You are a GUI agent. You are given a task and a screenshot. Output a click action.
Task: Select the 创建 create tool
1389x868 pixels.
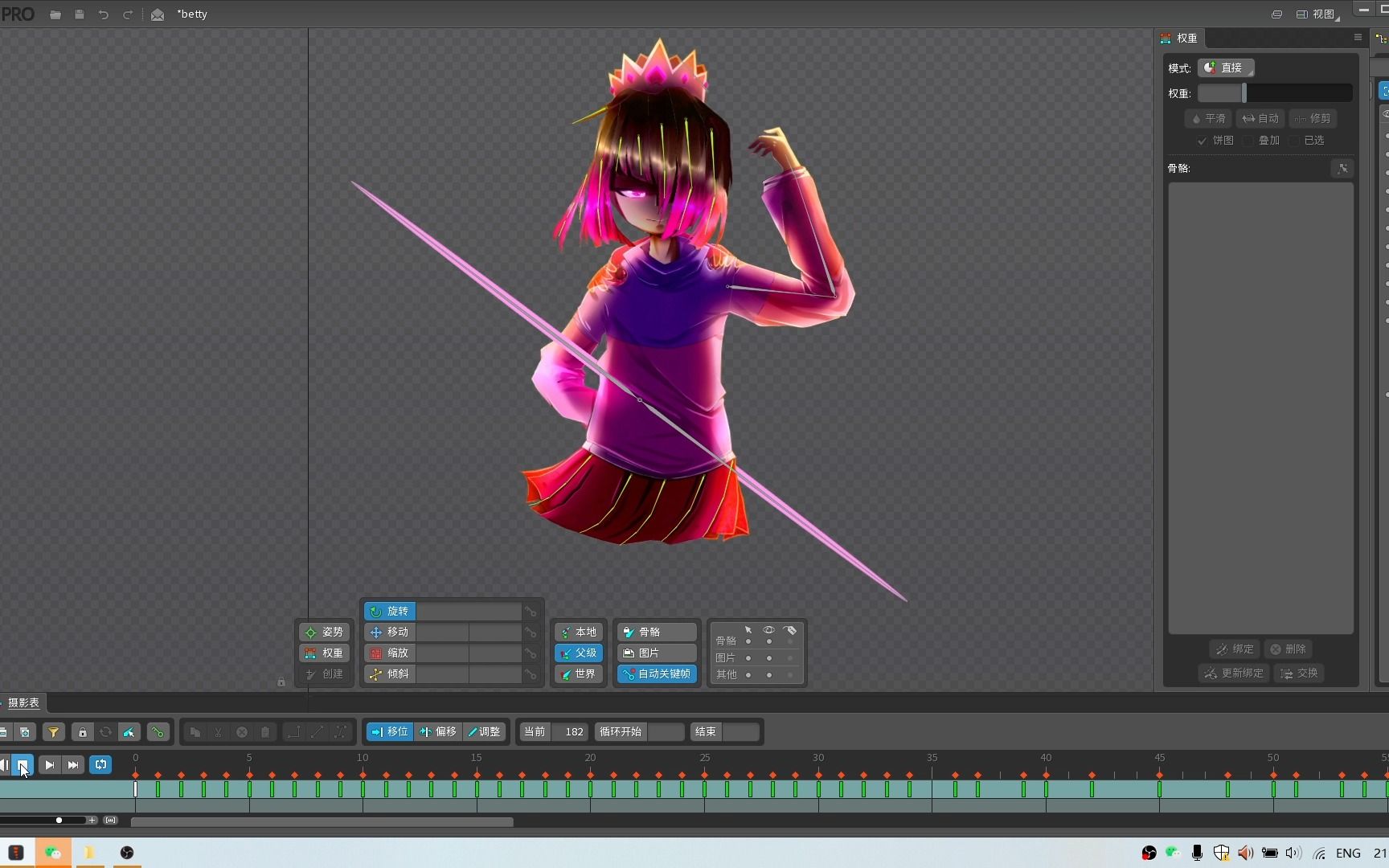click(x=325, y=674)
